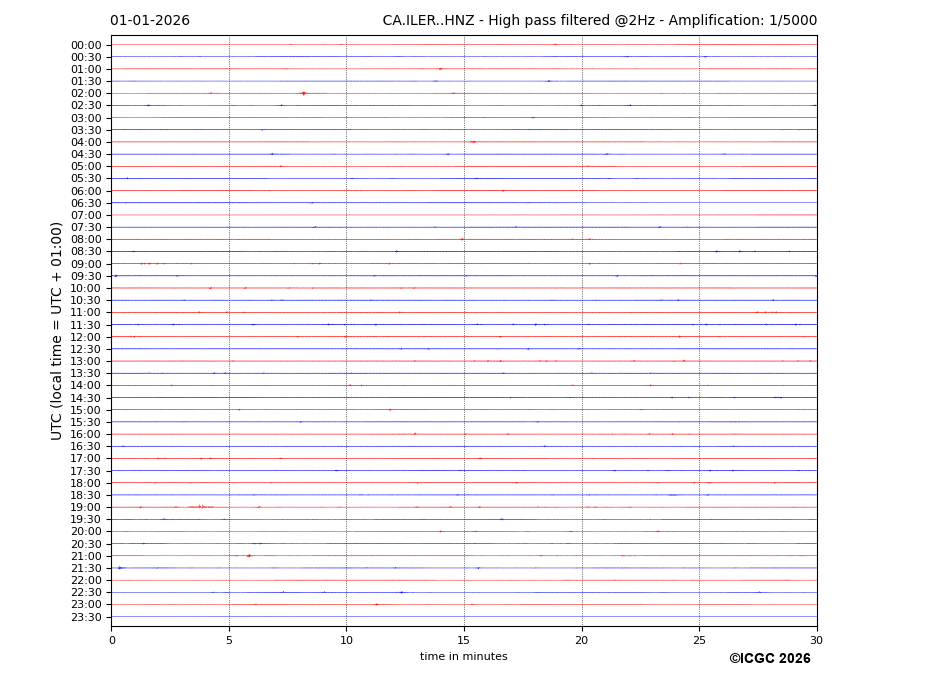Click the UTC local time y-axis label

coord(57,330)
